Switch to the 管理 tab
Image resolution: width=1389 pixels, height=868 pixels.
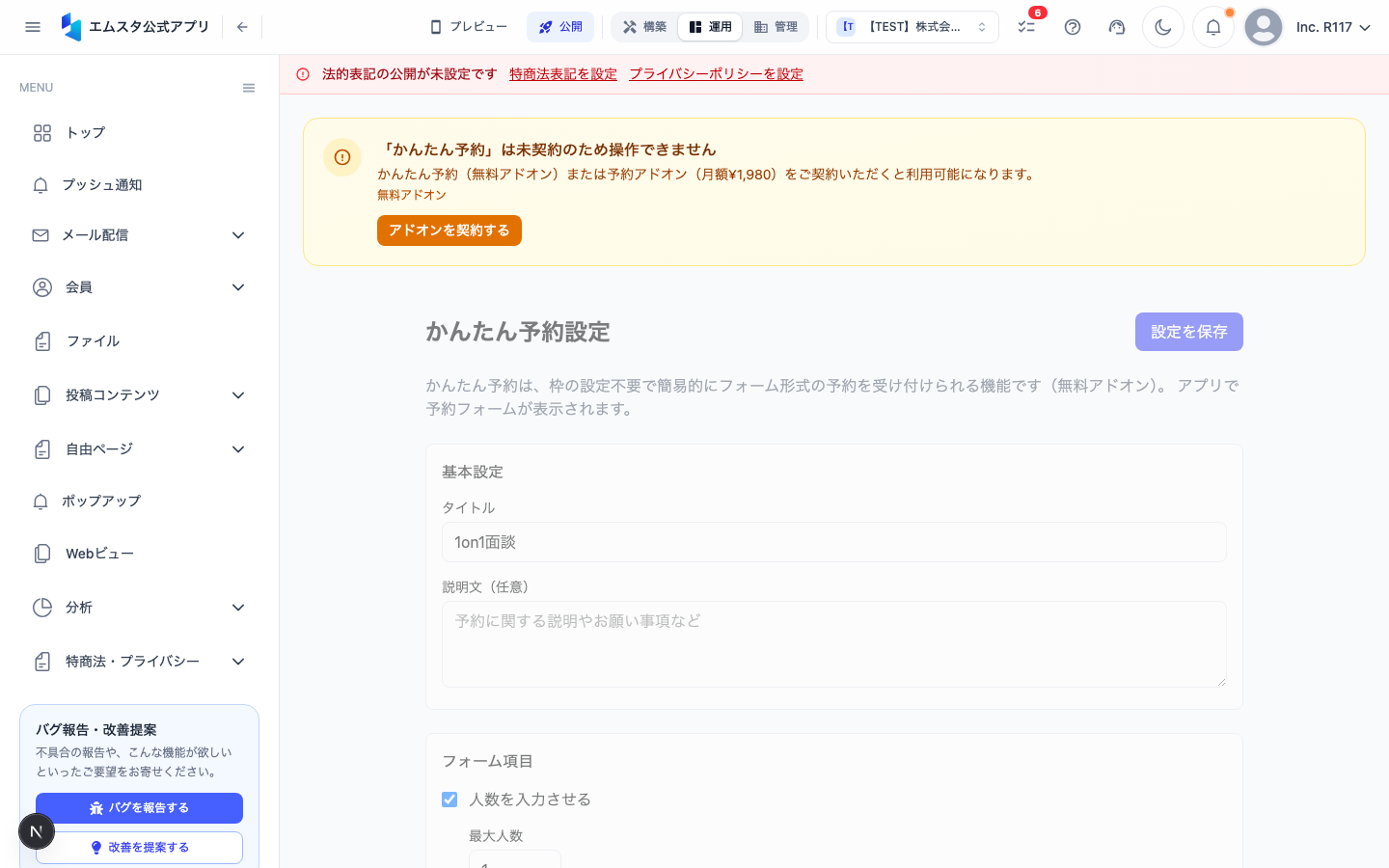776,27
